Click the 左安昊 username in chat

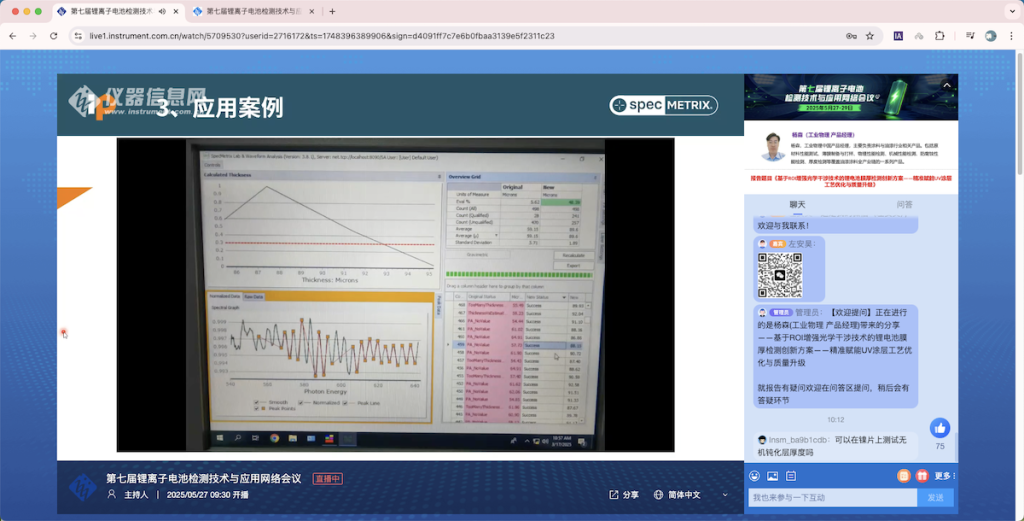click(x=802, y=244)
